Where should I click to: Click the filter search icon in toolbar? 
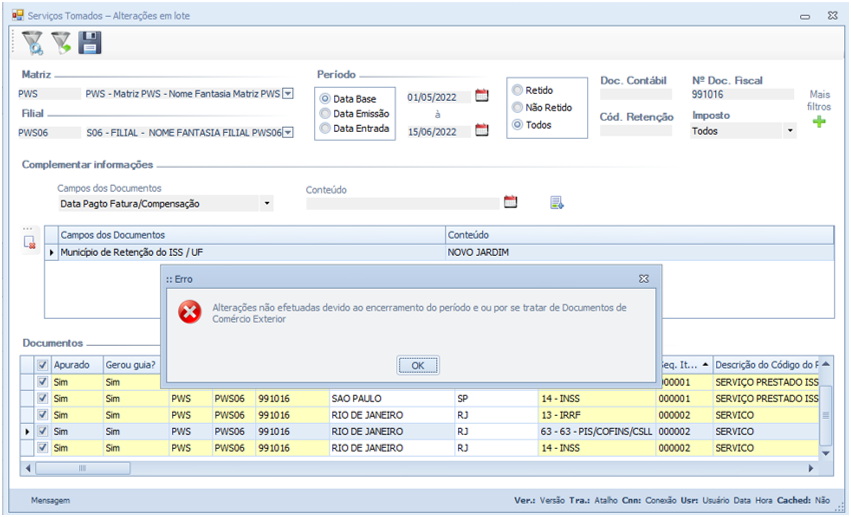pos(33,42)
